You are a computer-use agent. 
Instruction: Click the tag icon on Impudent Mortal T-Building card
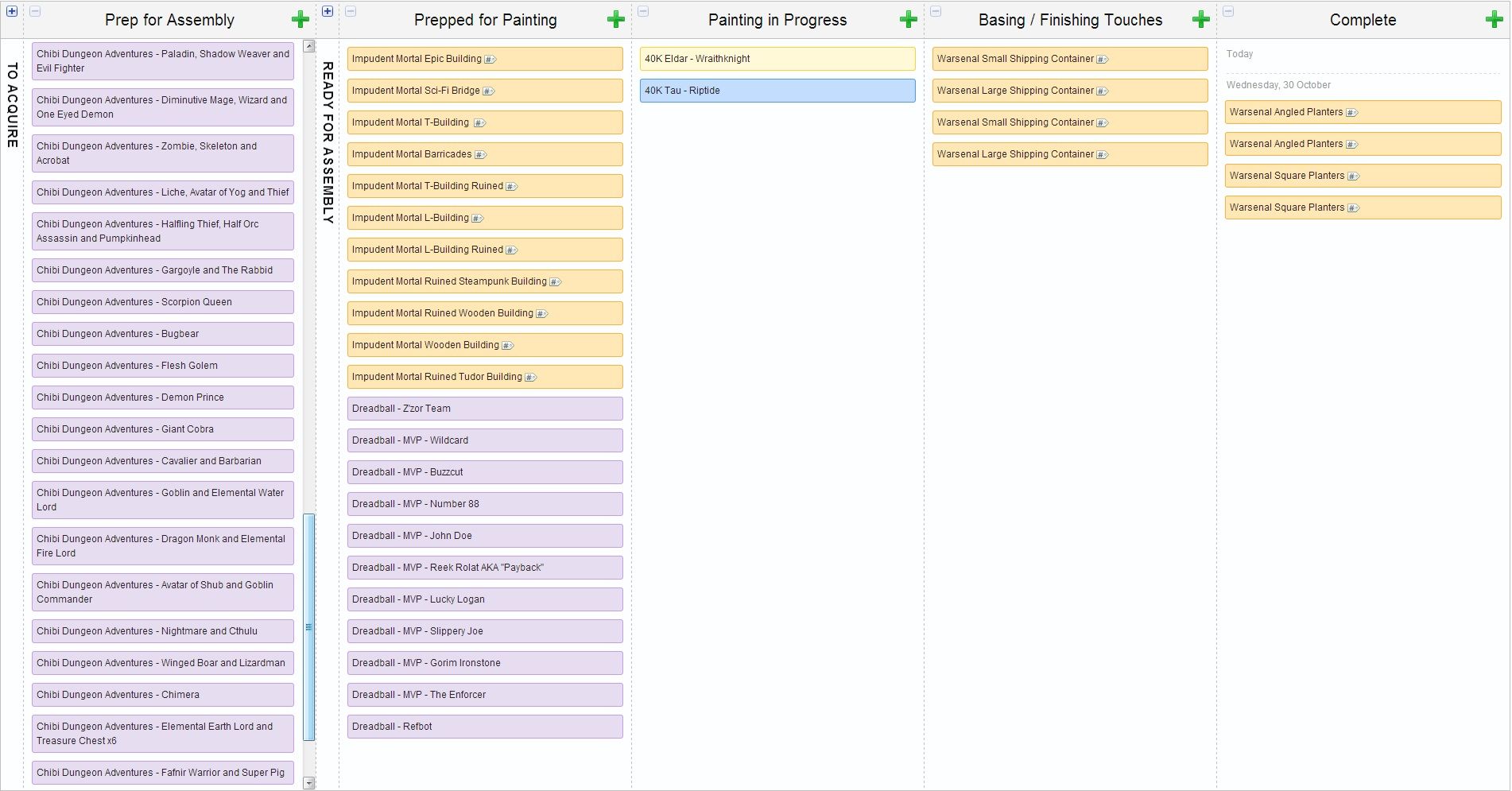(x=479, y=123)
